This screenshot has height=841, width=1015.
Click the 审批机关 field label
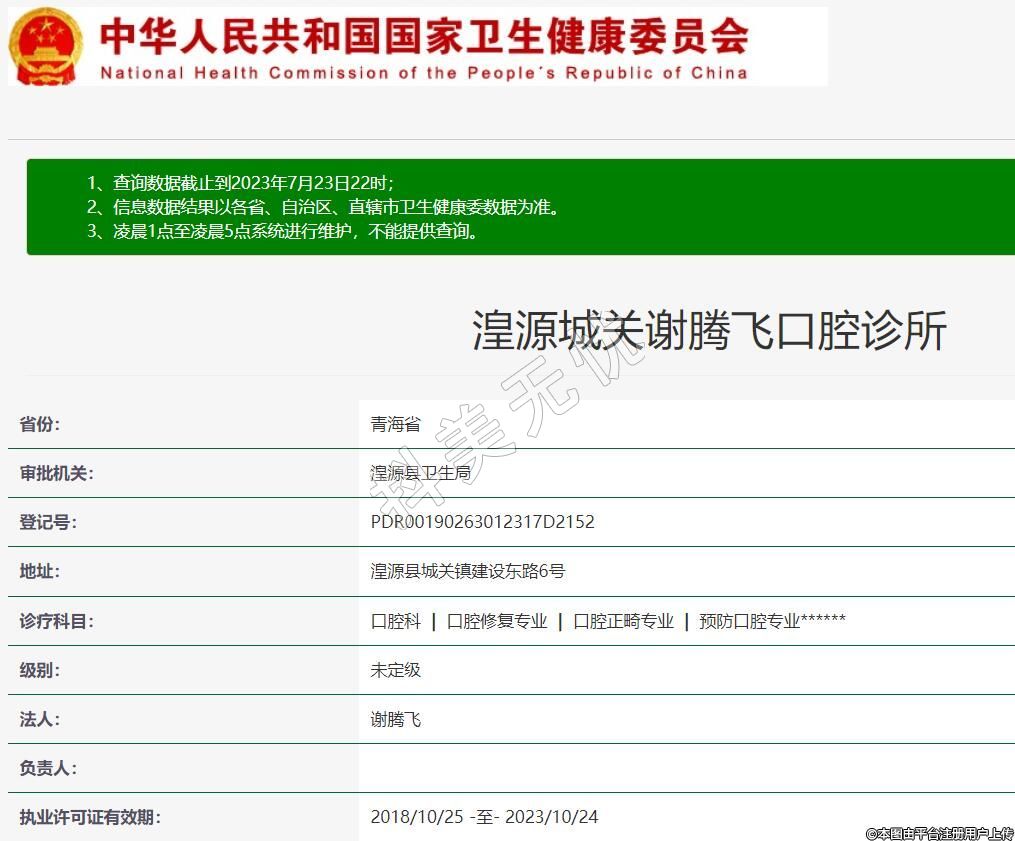click(56, 473)
